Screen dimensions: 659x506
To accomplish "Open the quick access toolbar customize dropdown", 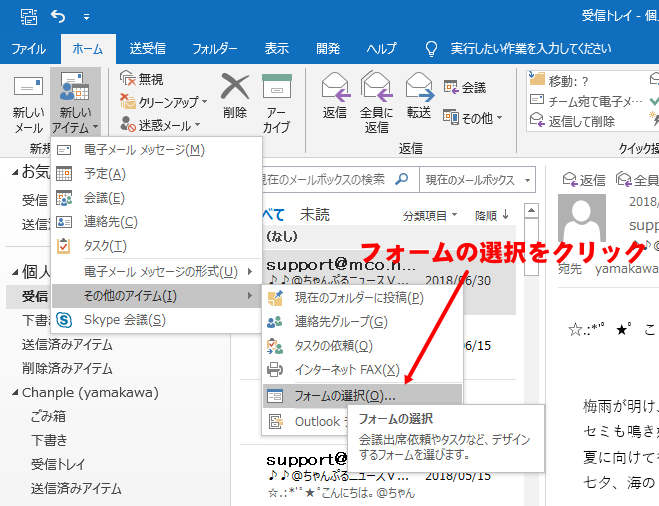I will coord(86,17).
